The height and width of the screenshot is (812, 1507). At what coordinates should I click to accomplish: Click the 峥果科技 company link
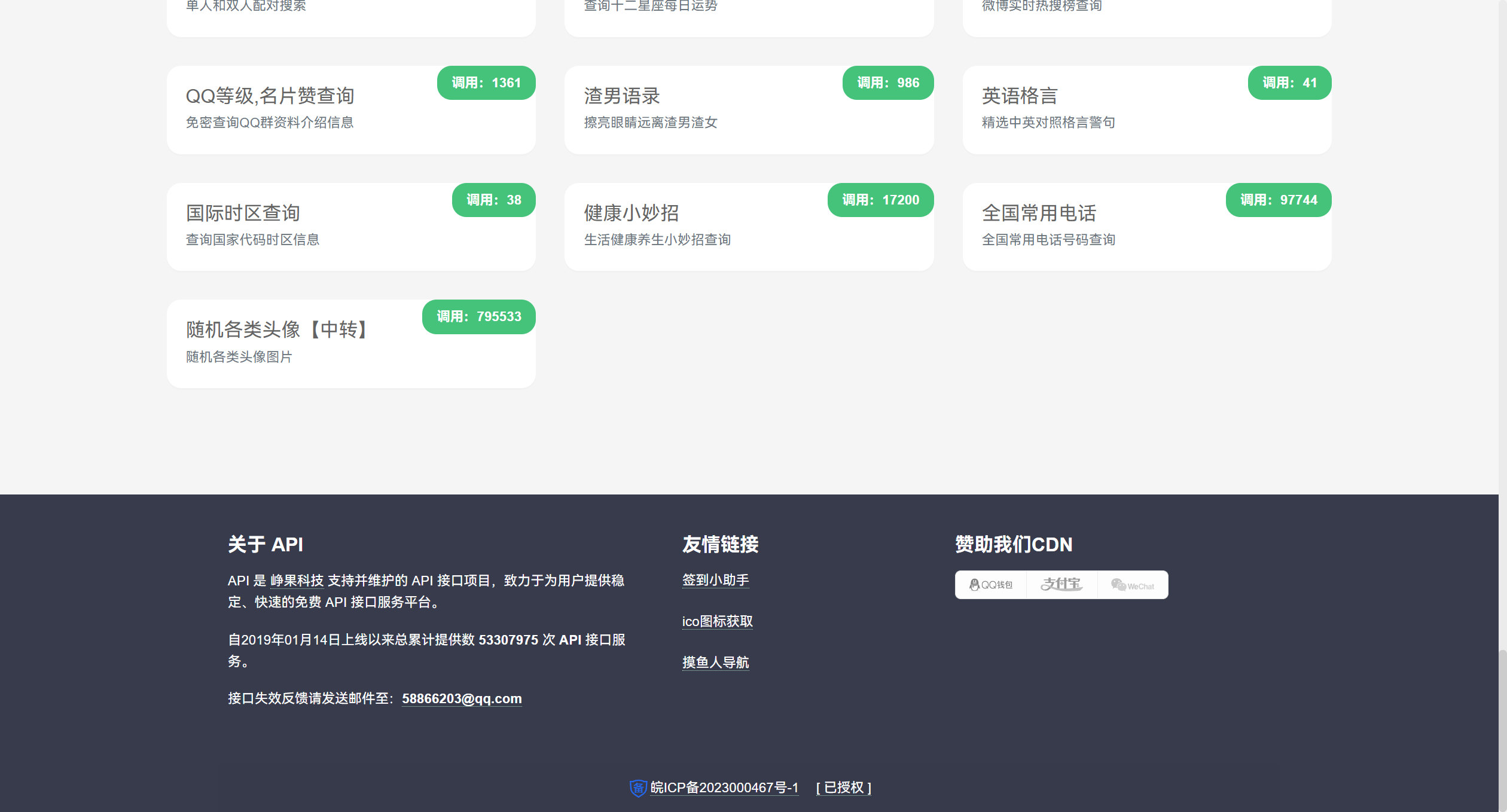coord(297,581)
